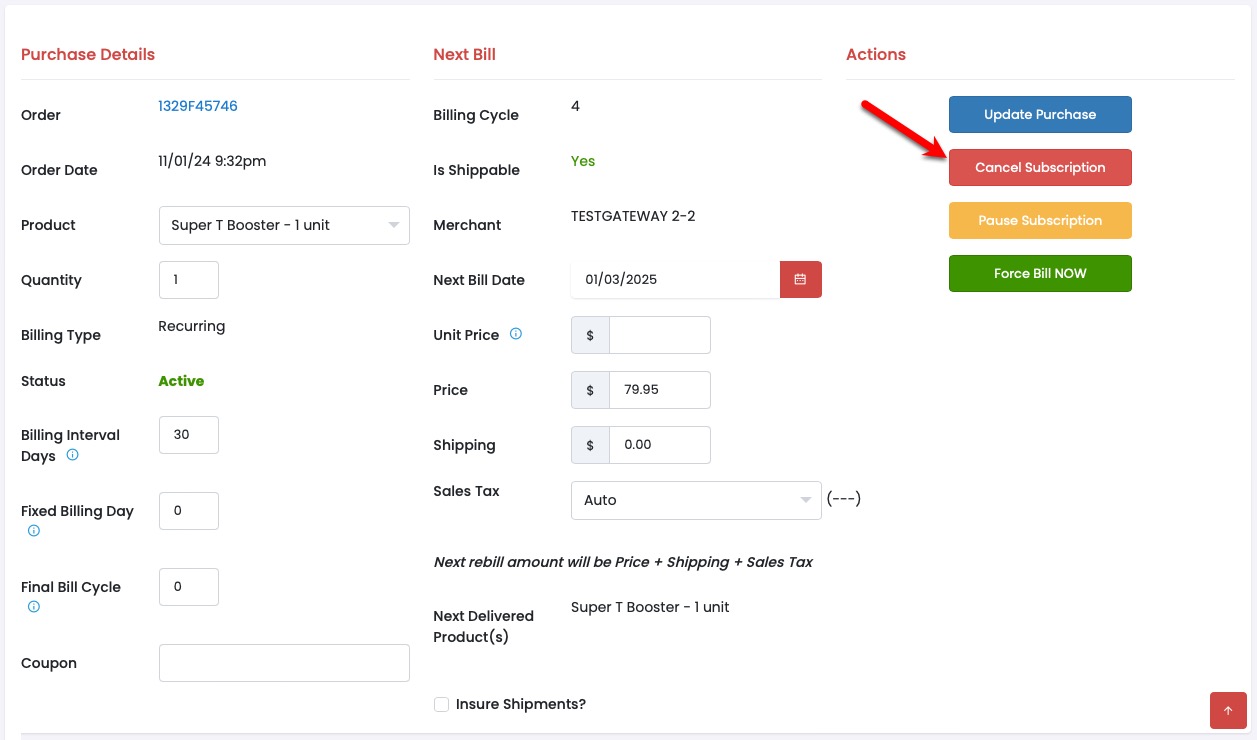Click the scroll-to-top arrow button
The width and height of the screenshot is (1257, 740).
1228,710
